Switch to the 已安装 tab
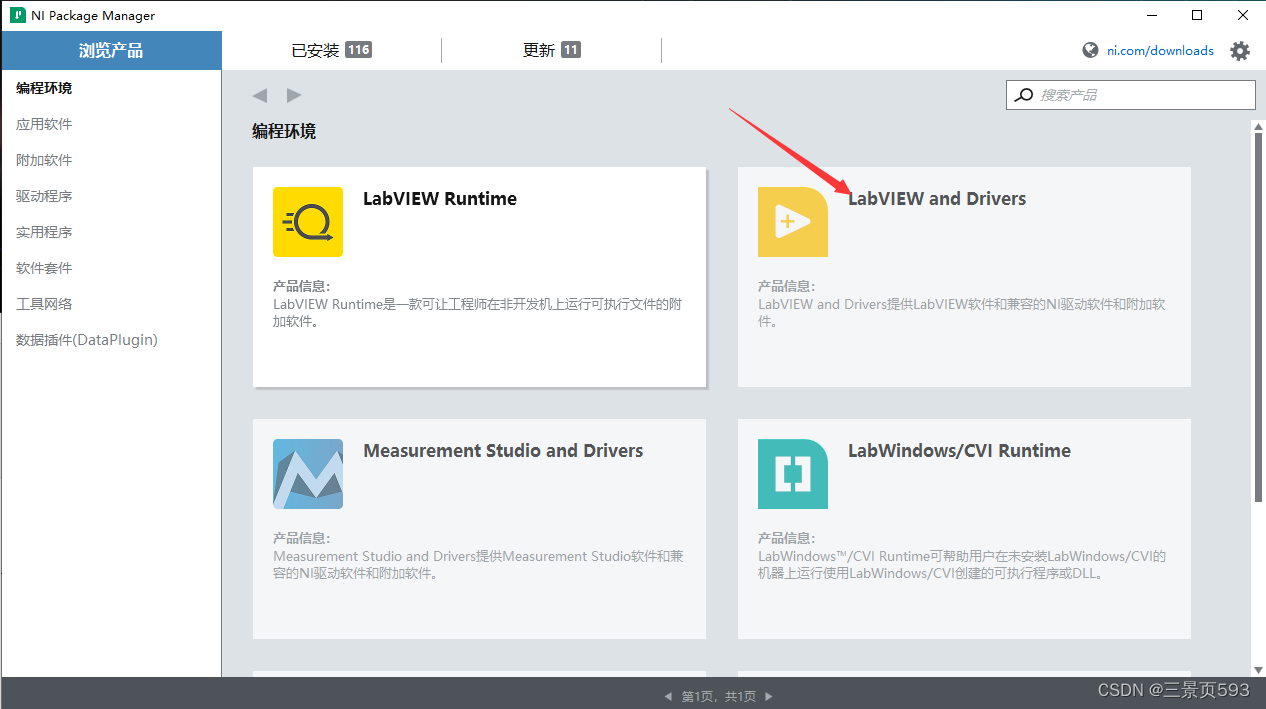The height and width of the screenshot is (709, 1266). (331, 50)
